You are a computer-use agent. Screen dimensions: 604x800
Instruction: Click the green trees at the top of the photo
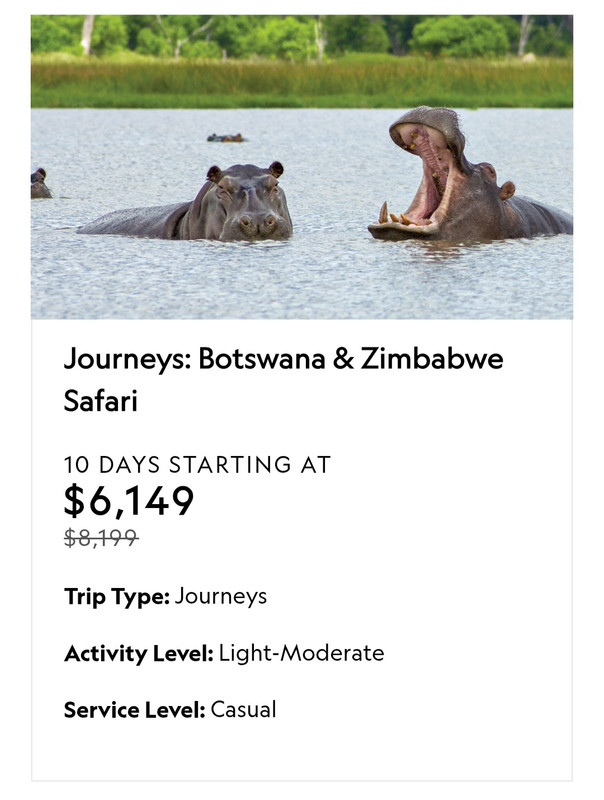(x=302, y=35)
